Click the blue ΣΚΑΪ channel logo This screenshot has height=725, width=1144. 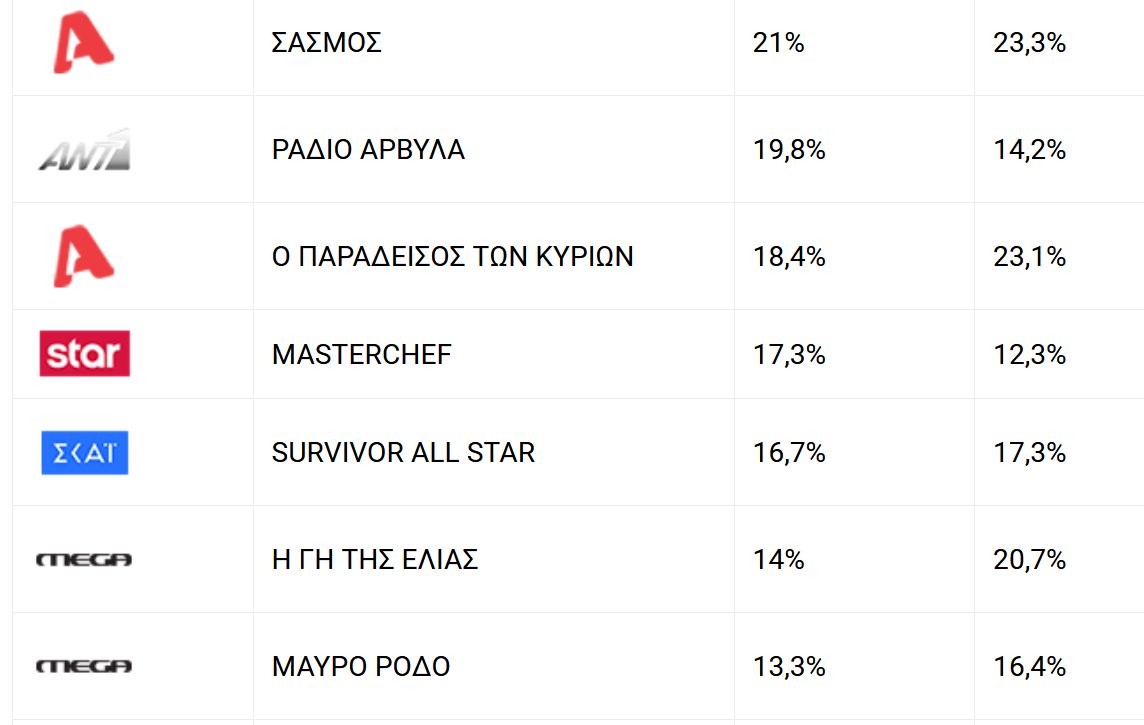tap(85, 452)
